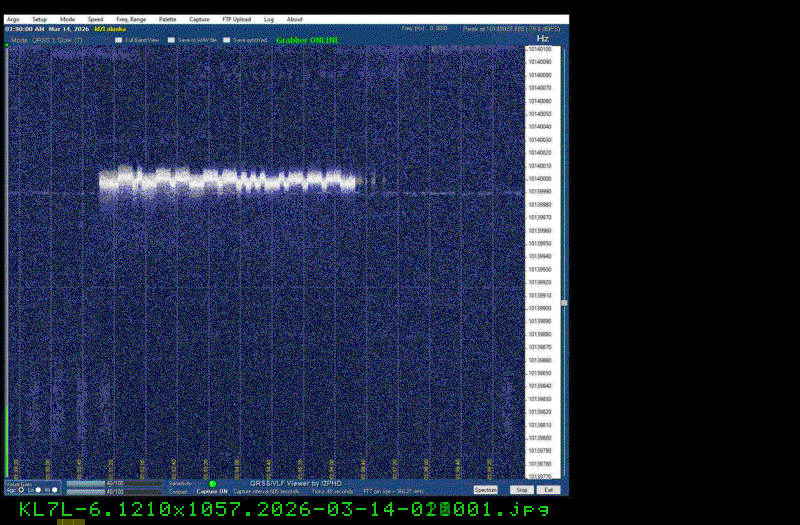Adjust the Sensitivity slider bar
The width and height of the screenshot is (800, 525).
114,484
